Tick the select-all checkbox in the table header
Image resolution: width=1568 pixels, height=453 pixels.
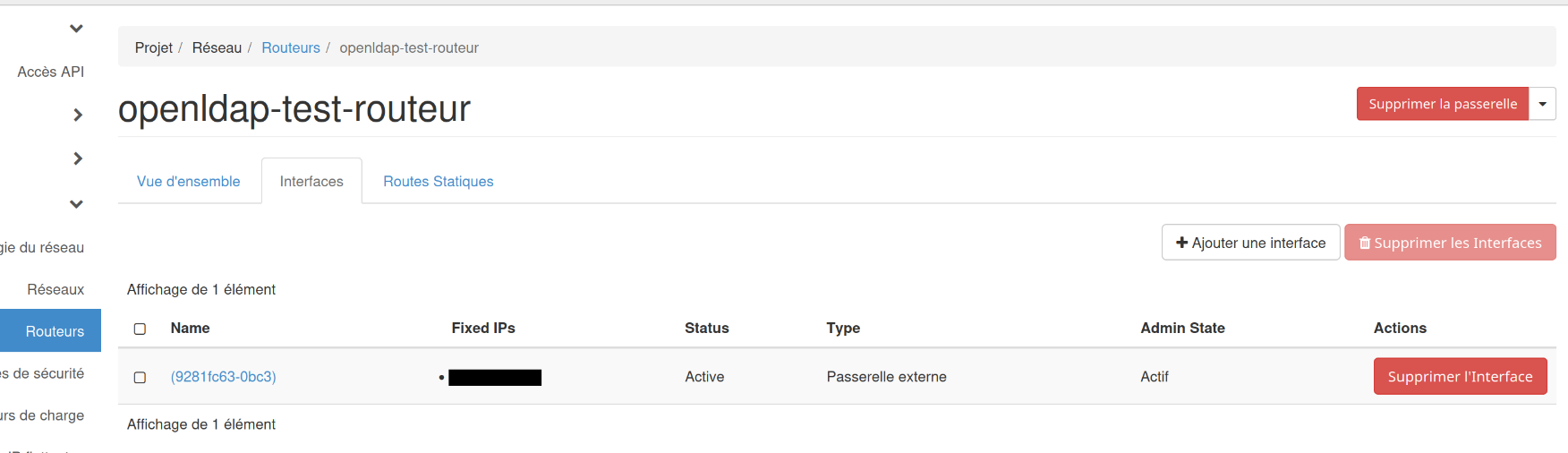point(140,329)
